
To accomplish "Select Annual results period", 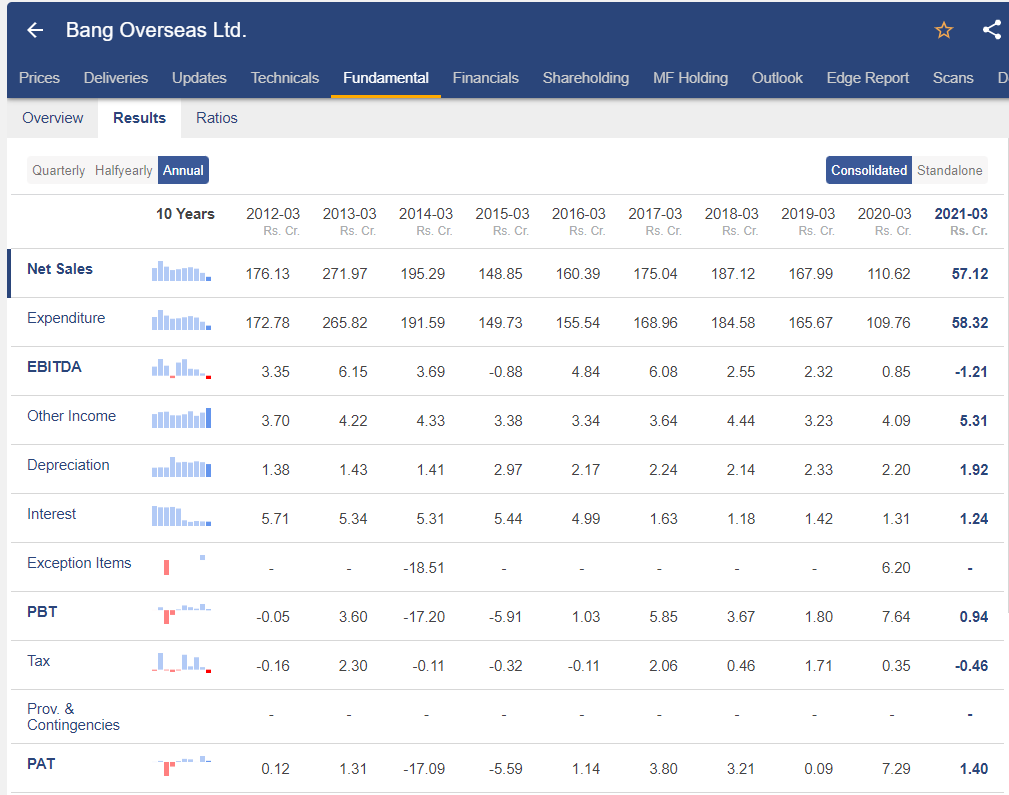I will 183,170.
